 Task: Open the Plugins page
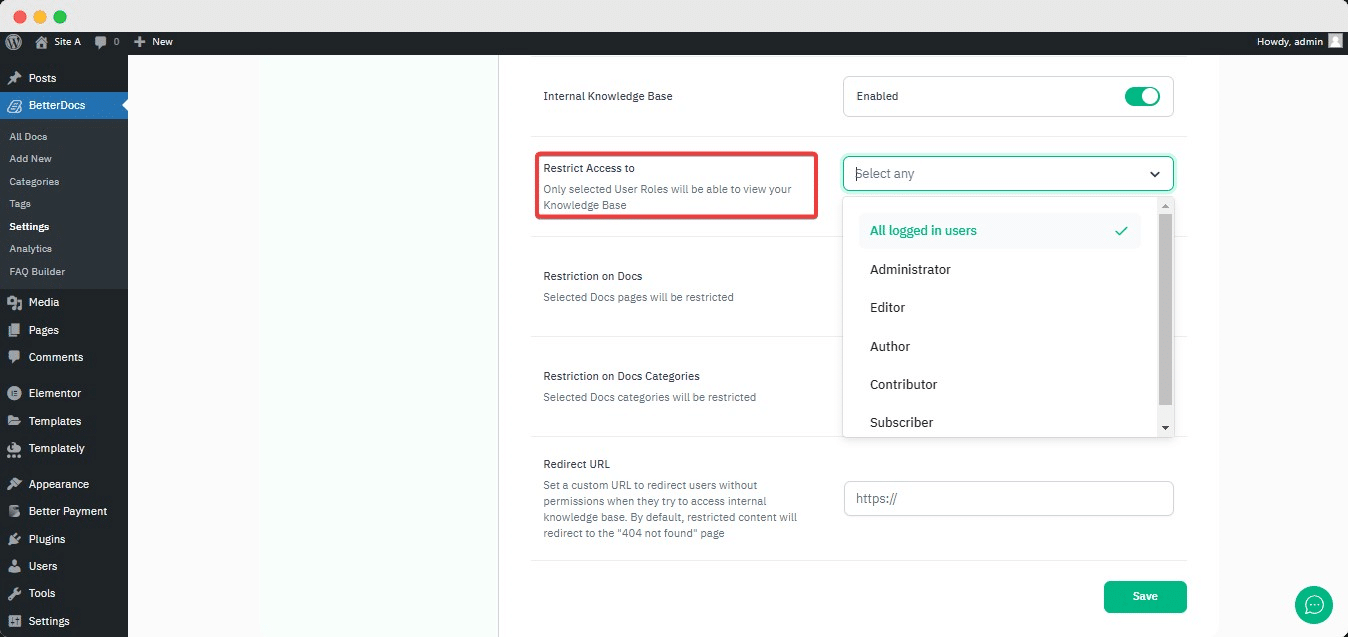pyautogui.click(x=44, y=538)
